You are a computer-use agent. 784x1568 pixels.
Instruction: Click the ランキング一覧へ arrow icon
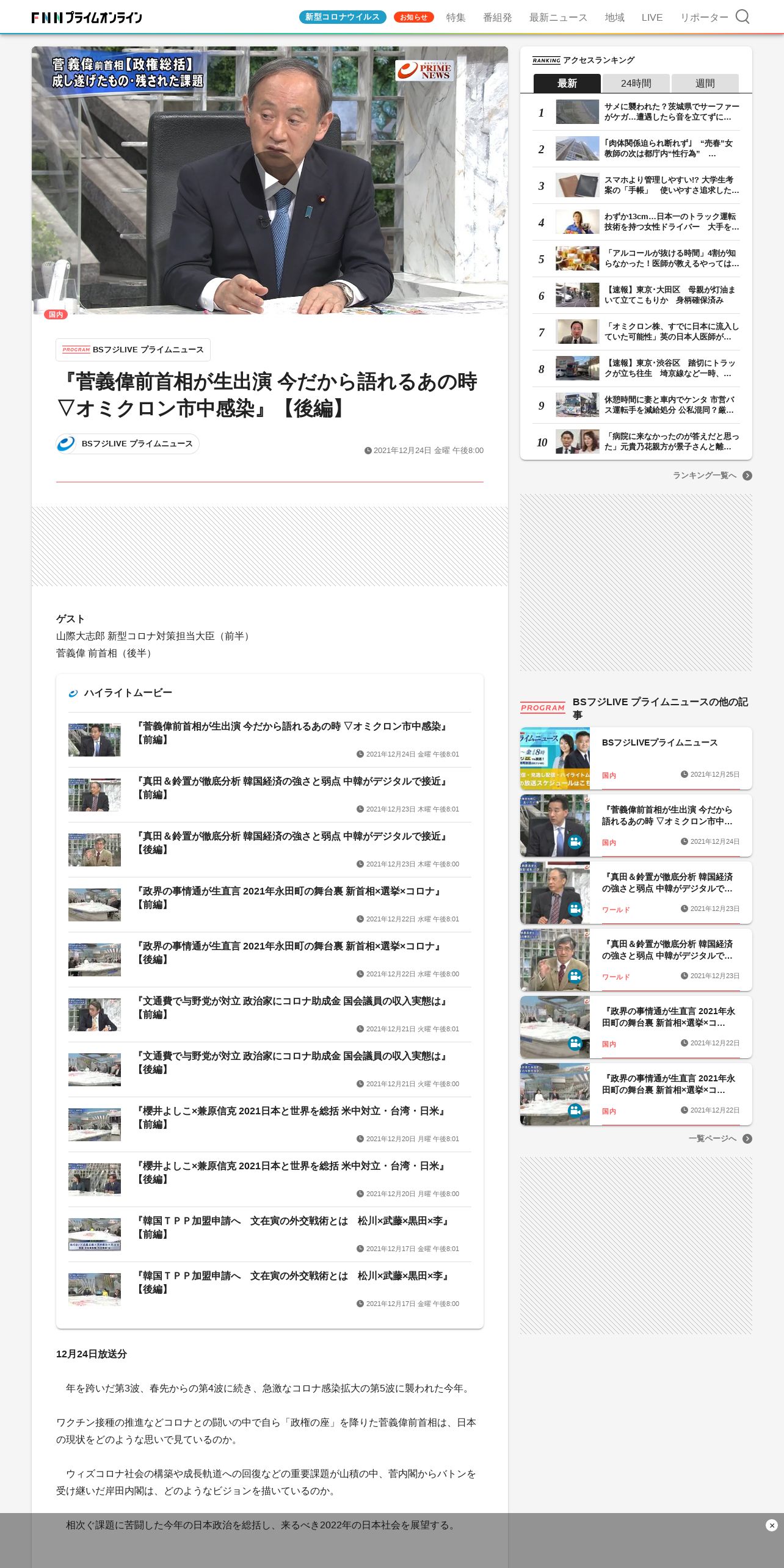747,476
